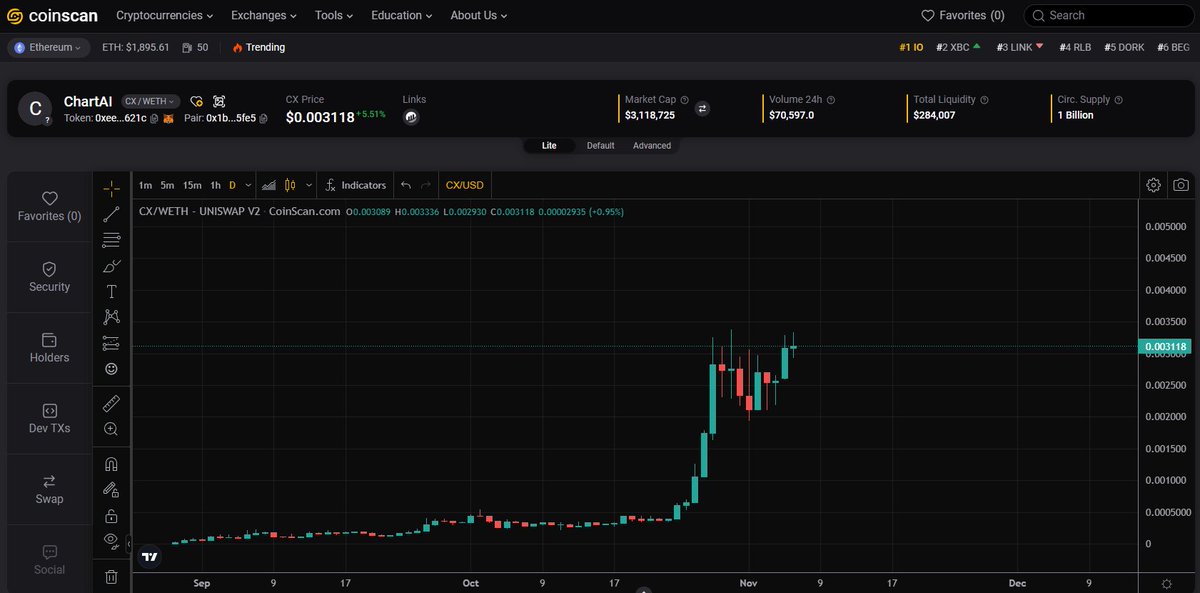Open the forecasting and measurement tools
The image size is (1200, 593).
(x=111, y=343)
